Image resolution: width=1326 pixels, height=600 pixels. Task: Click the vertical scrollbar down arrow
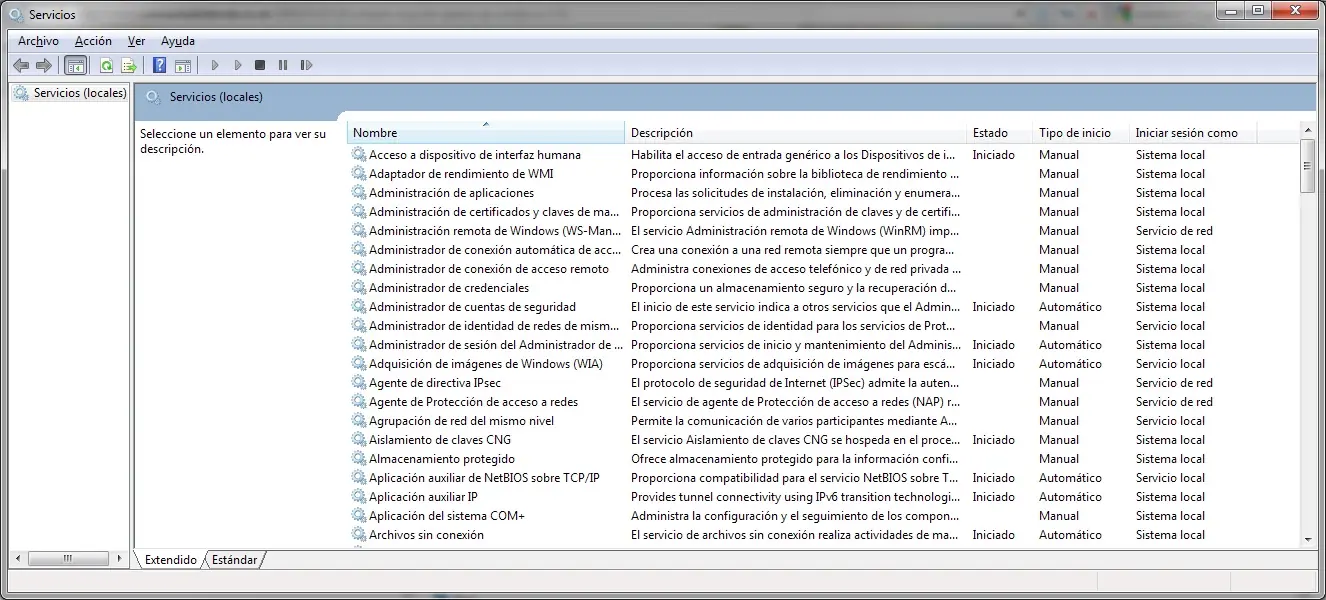(1307, 539)
